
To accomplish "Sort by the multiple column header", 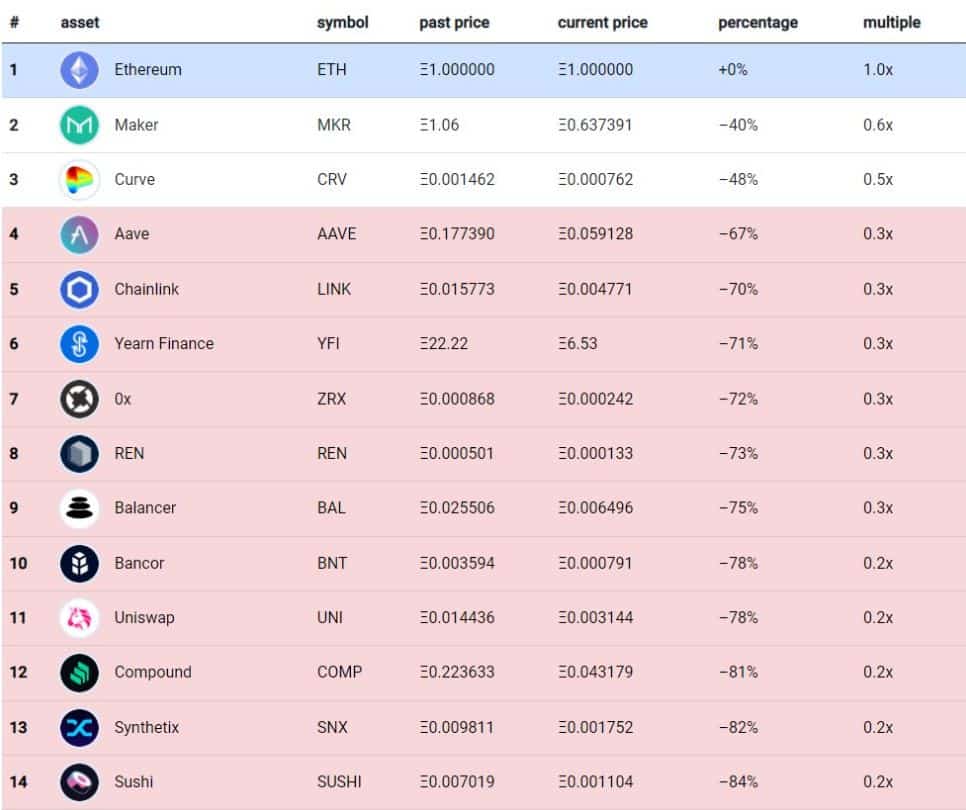I will tap(891, 22).
